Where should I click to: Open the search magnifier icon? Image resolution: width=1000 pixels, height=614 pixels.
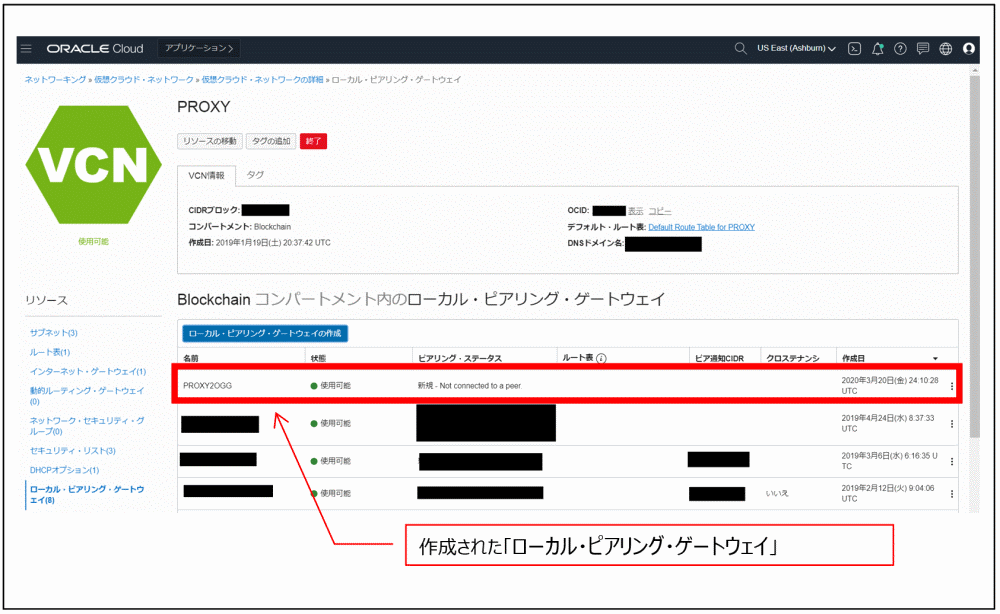click(740, 48)
